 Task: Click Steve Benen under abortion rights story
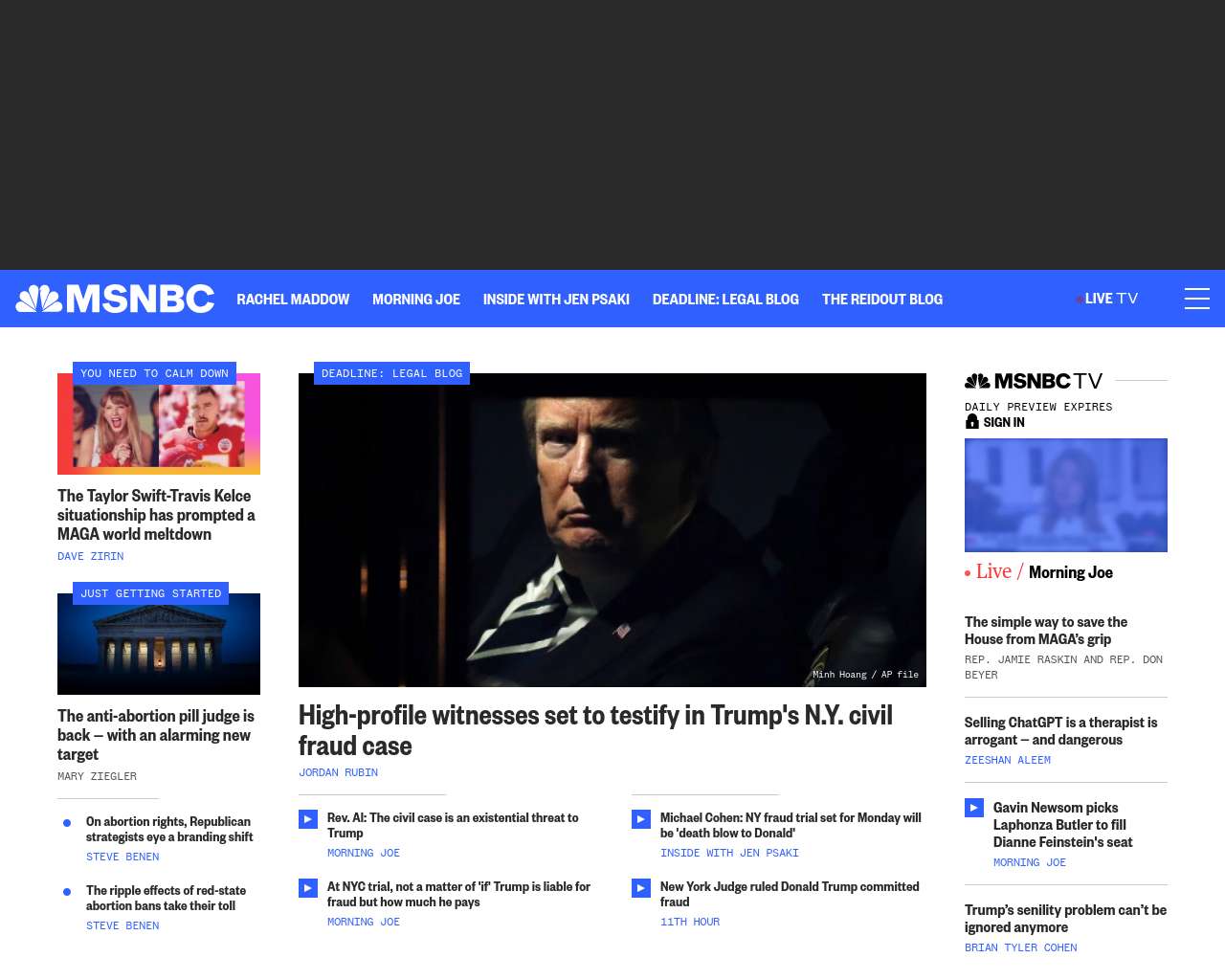(122, 857)
